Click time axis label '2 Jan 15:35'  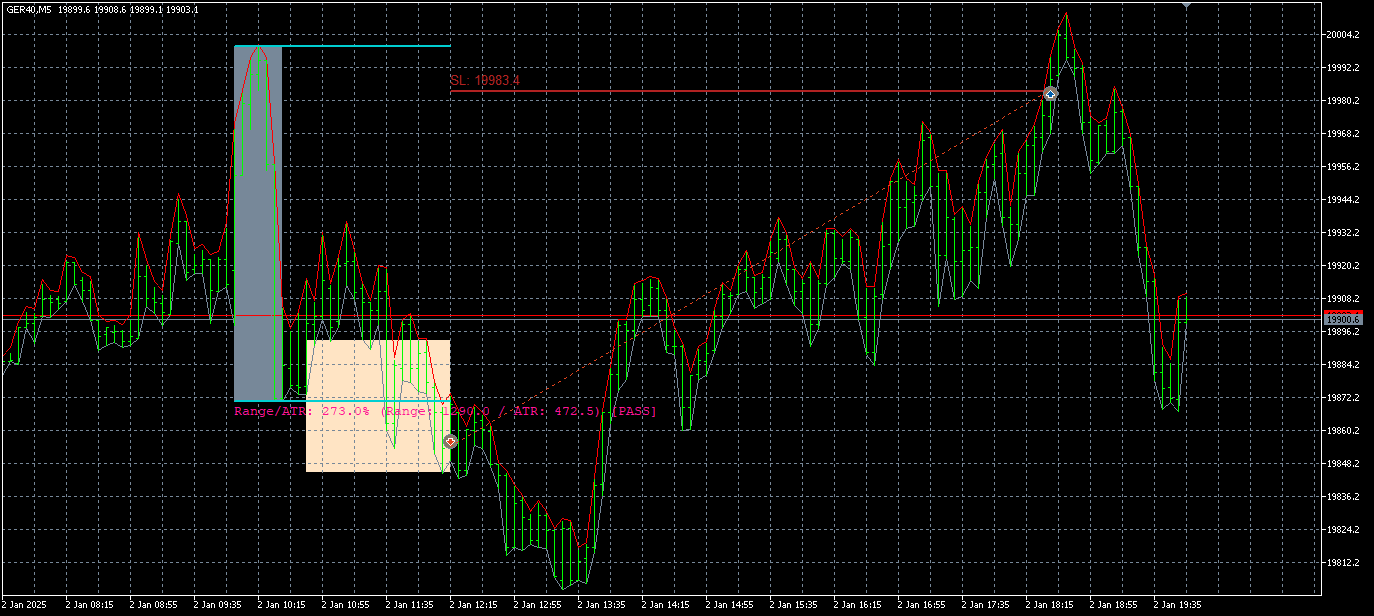coord(793,605)
